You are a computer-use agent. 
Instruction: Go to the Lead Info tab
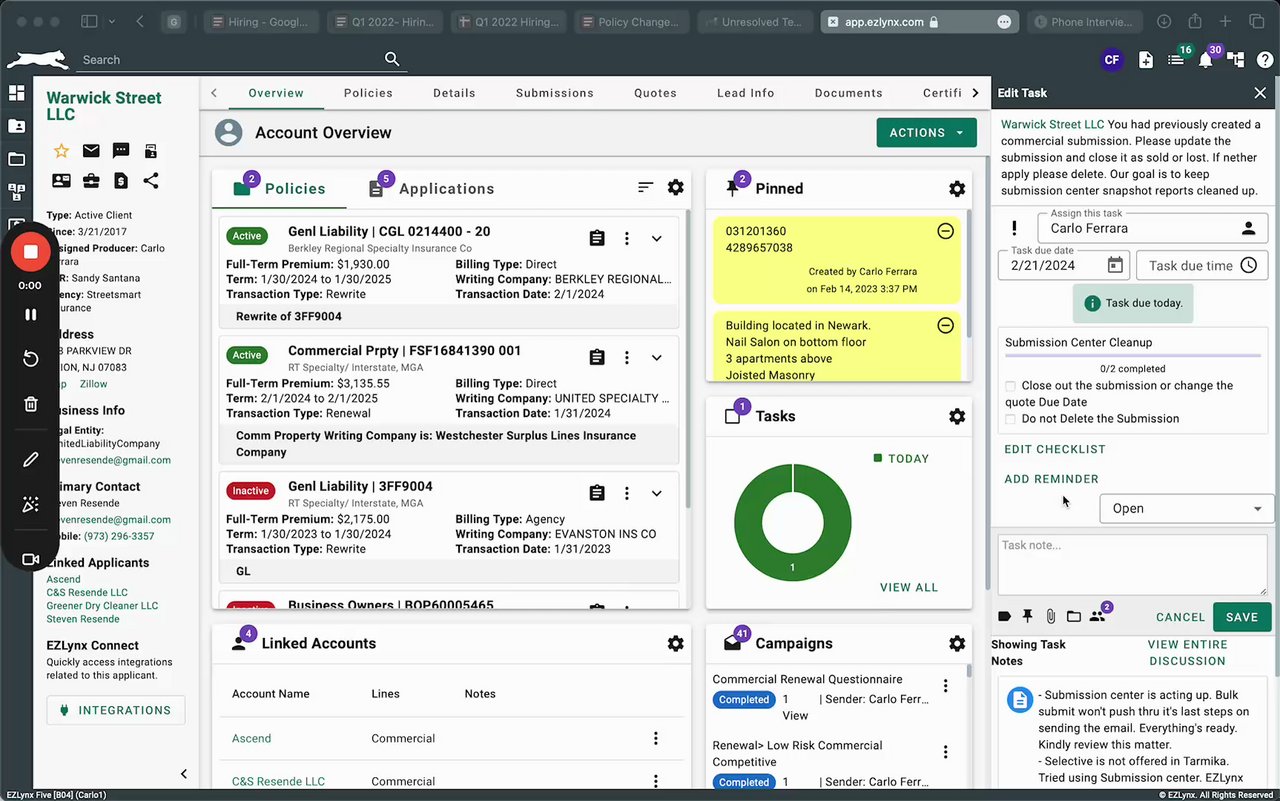coord(746,93)
